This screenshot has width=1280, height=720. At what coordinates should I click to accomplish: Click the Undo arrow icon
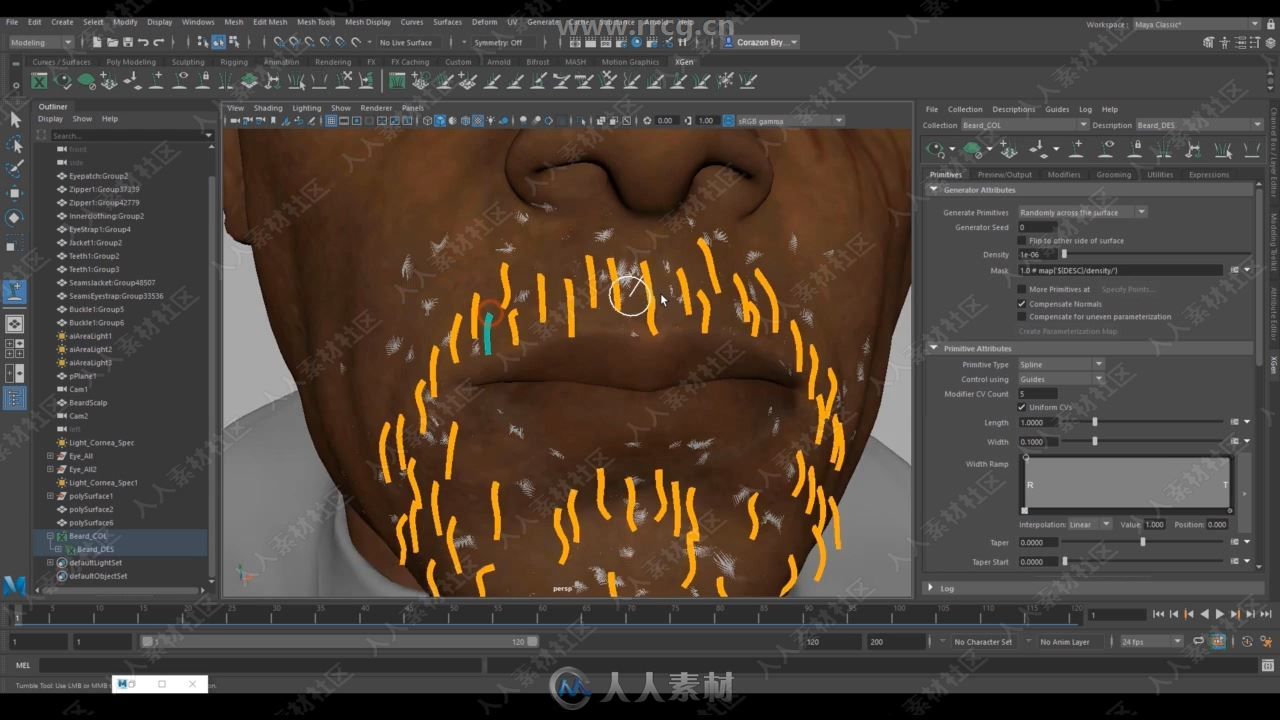(144, 42)
